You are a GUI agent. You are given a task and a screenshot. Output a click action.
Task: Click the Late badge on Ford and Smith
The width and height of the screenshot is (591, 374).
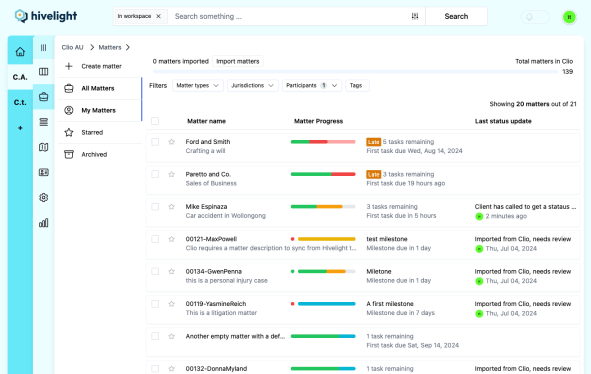(x=373, y=142)
